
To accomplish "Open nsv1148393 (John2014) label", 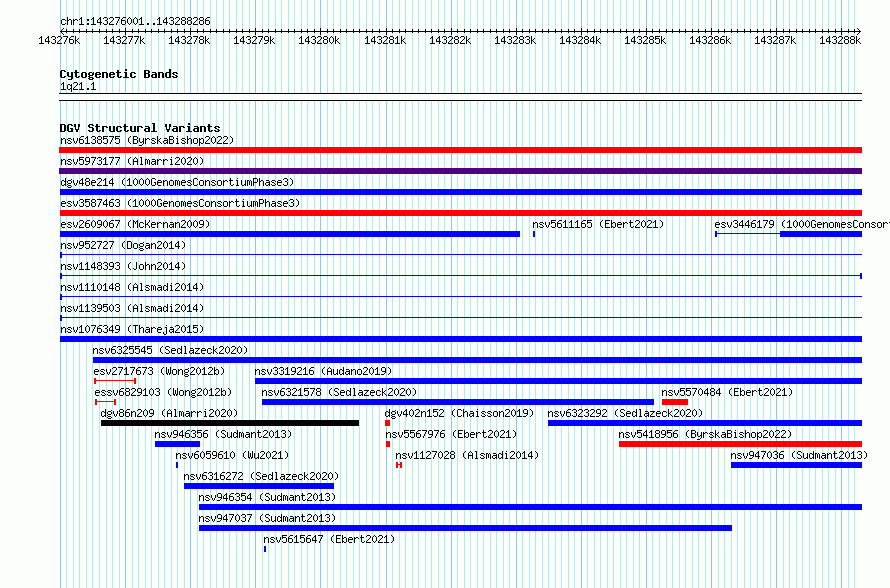I will [x=123, y=266].
